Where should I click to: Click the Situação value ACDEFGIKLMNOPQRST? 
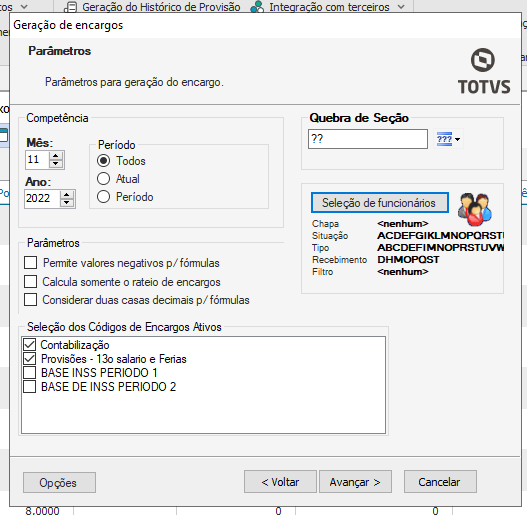pyautogui.click(x=440, y=236)
